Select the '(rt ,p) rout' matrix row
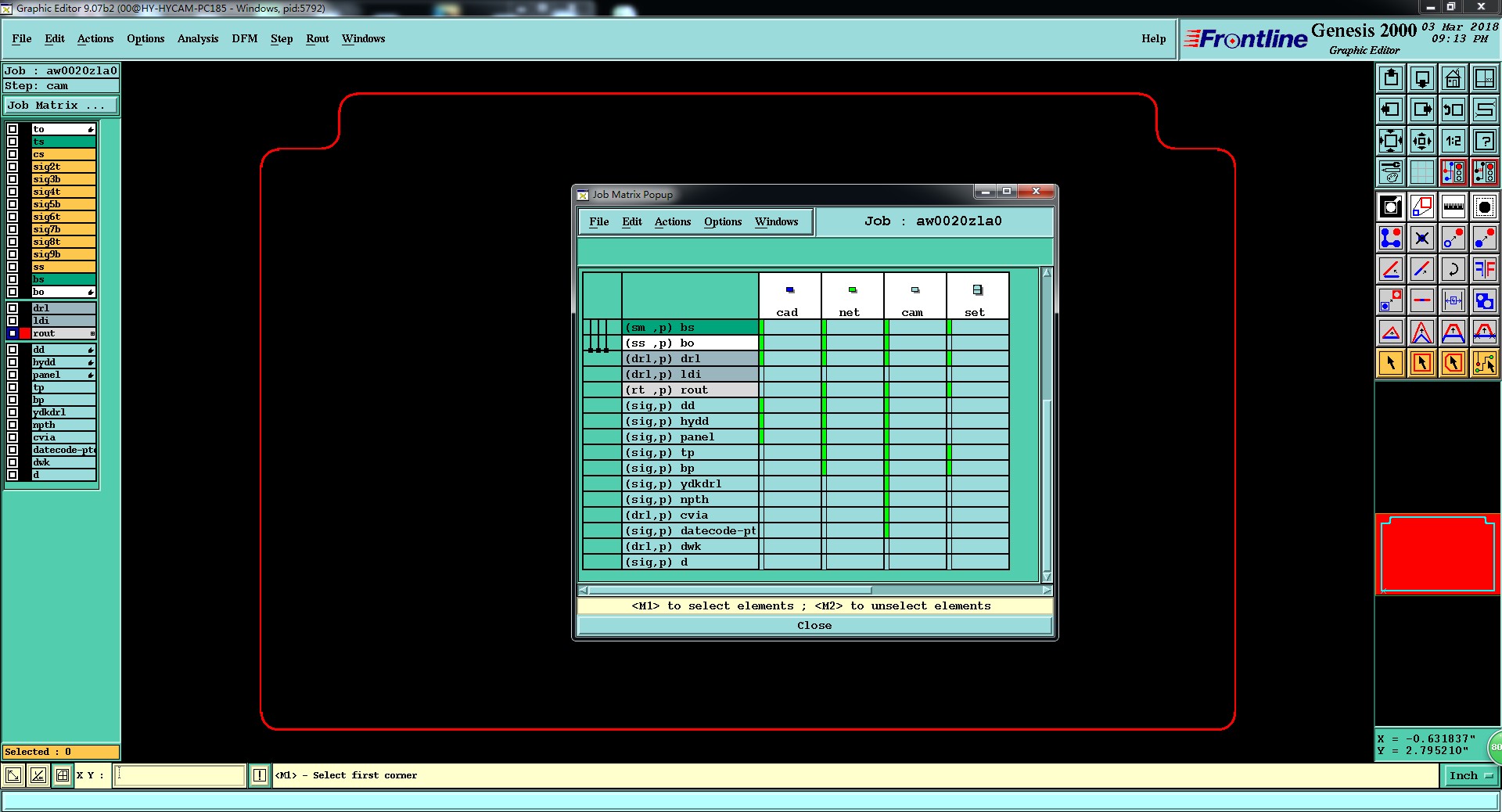This screenshot has height=812, width=1502. [691, 390]
